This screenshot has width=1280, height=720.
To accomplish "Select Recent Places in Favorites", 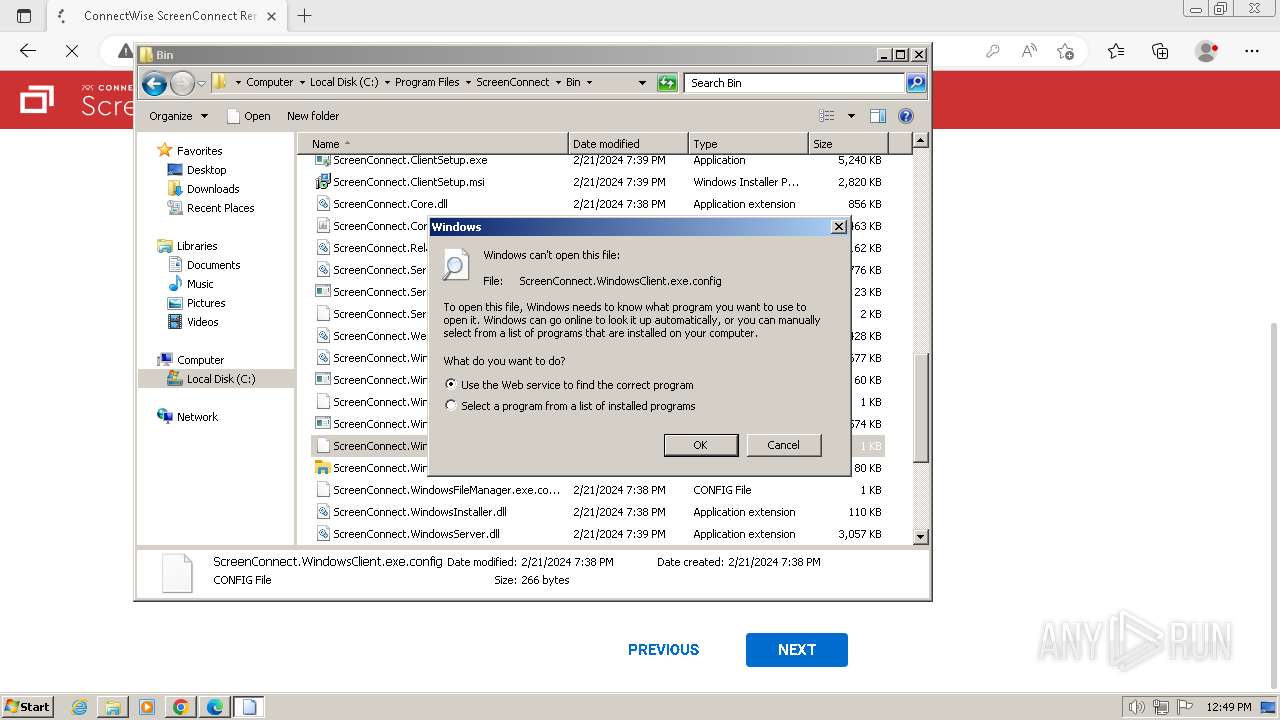I will (x=220, y=208).
